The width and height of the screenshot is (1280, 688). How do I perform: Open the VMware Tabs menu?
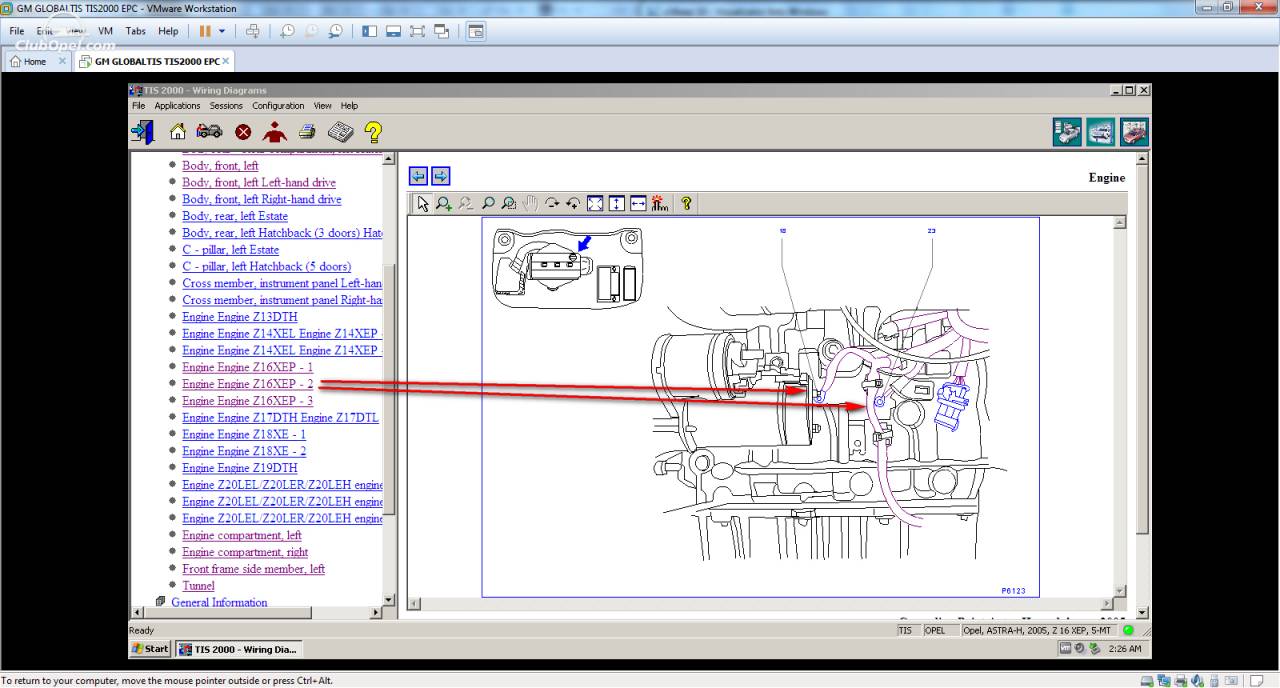coord(136,31)
